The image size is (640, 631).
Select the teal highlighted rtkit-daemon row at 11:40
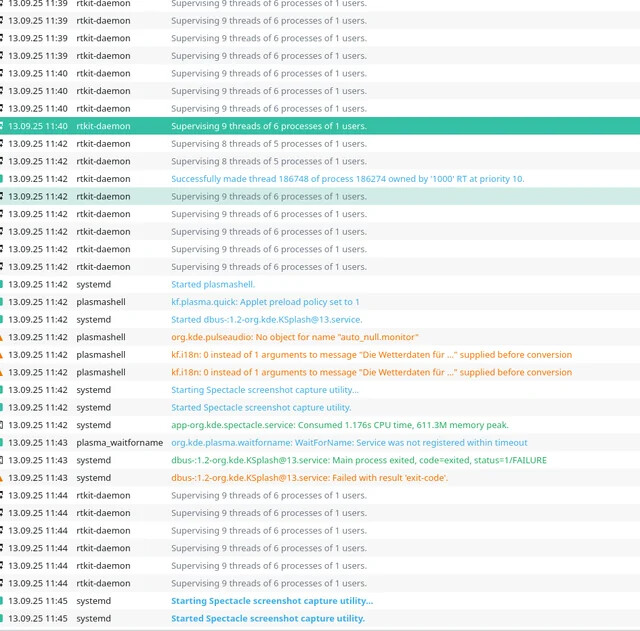(x=320, y=126)
